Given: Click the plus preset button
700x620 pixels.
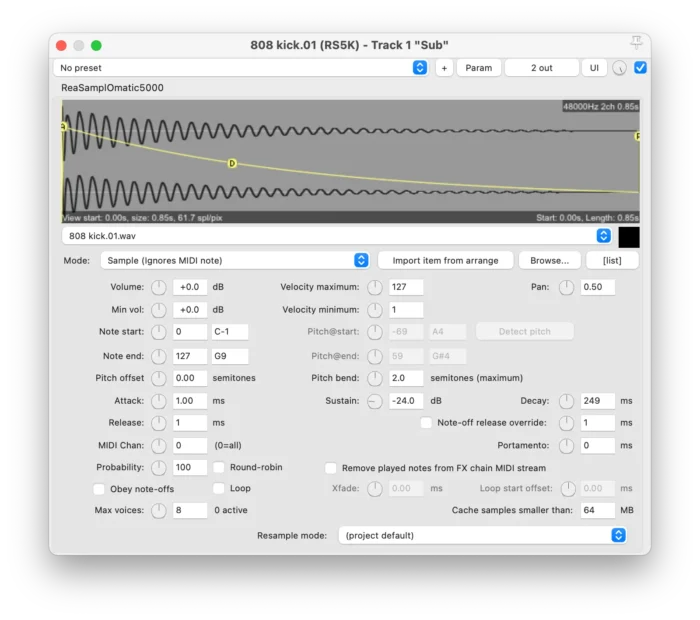Looking at the screenshot, I should (x=444, y=68).
